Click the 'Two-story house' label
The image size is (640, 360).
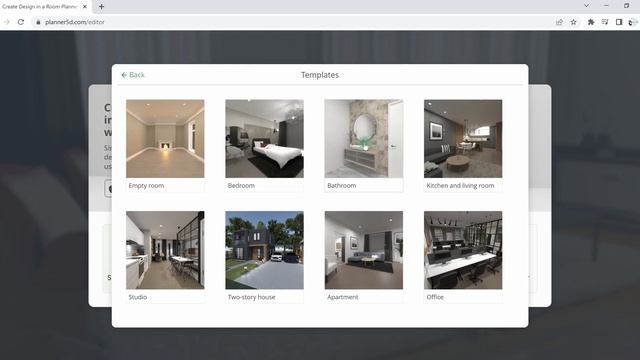[x=251, y=297]
